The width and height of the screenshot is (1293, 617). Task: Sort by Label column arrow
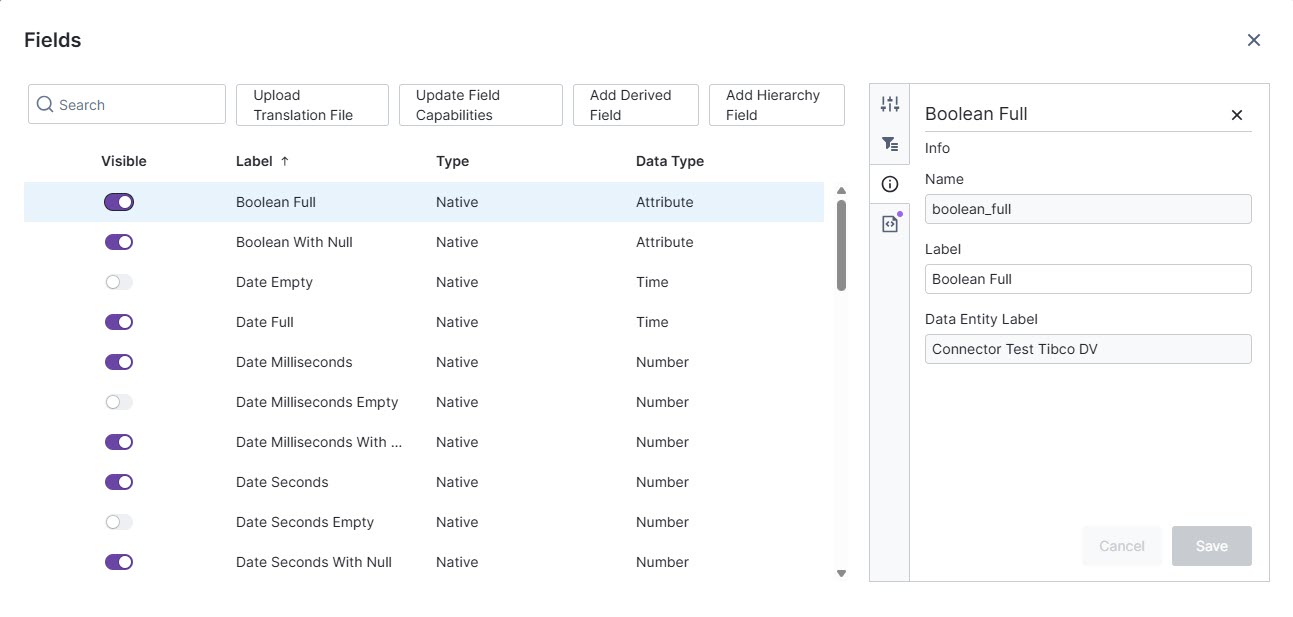coord(285,161)
